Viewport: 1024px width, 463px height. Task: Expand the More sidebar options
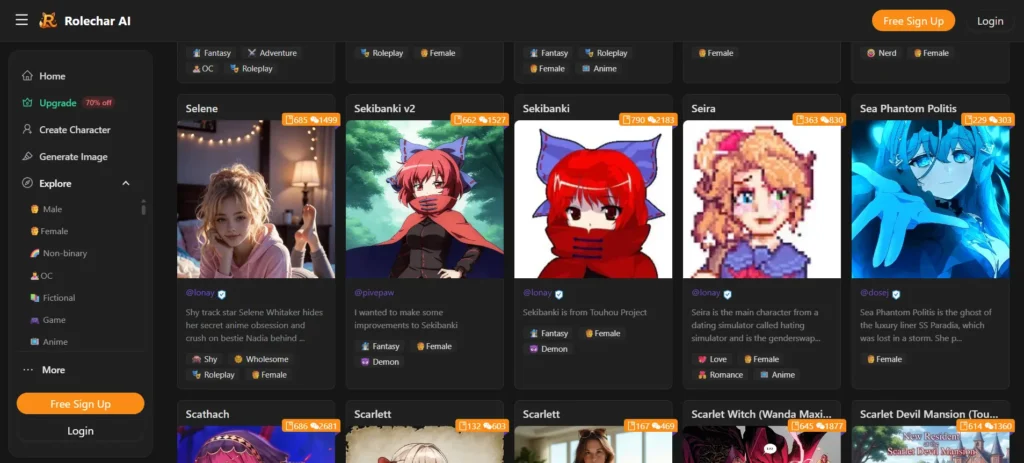44,370
